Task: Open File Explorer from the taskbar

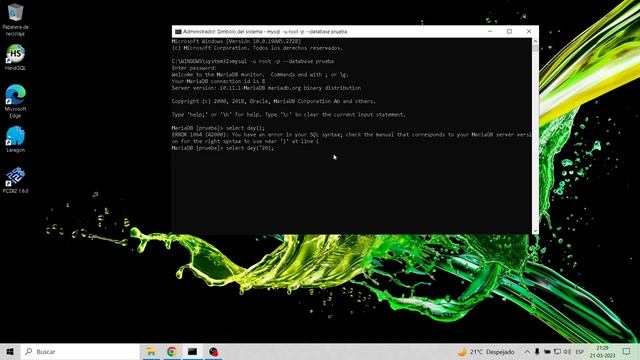Action: [x=151, y=351]
